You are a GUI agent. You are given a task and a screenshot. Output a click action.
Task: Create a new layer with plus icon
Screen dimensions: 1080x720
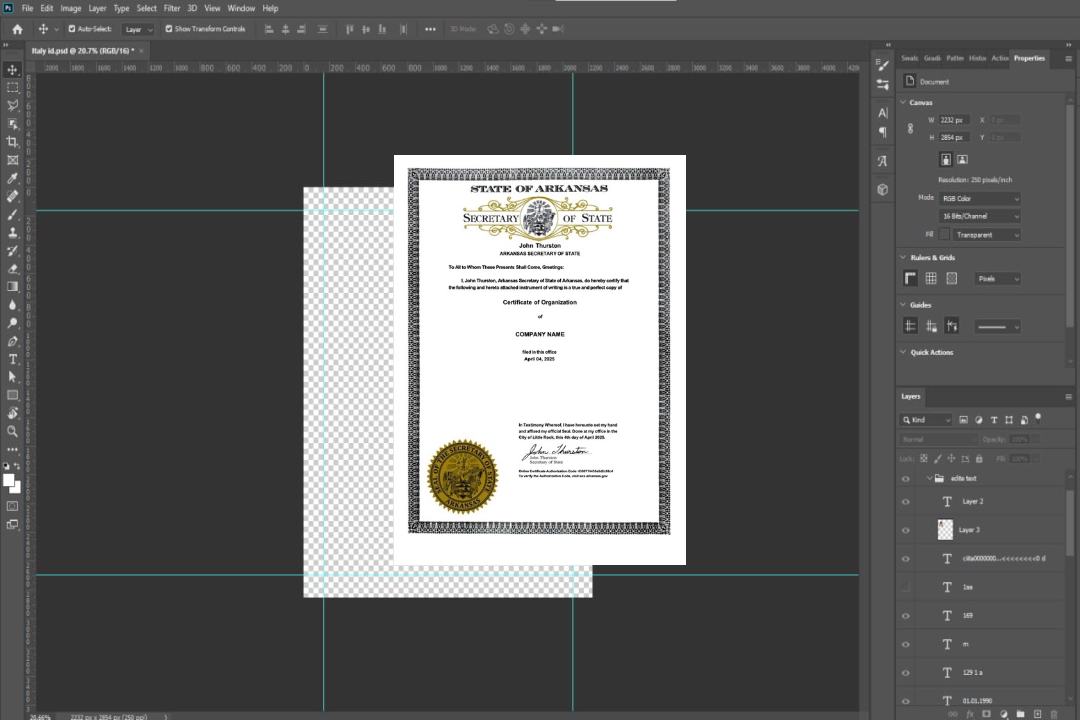pyautogui.click(x=1037, y=714)
